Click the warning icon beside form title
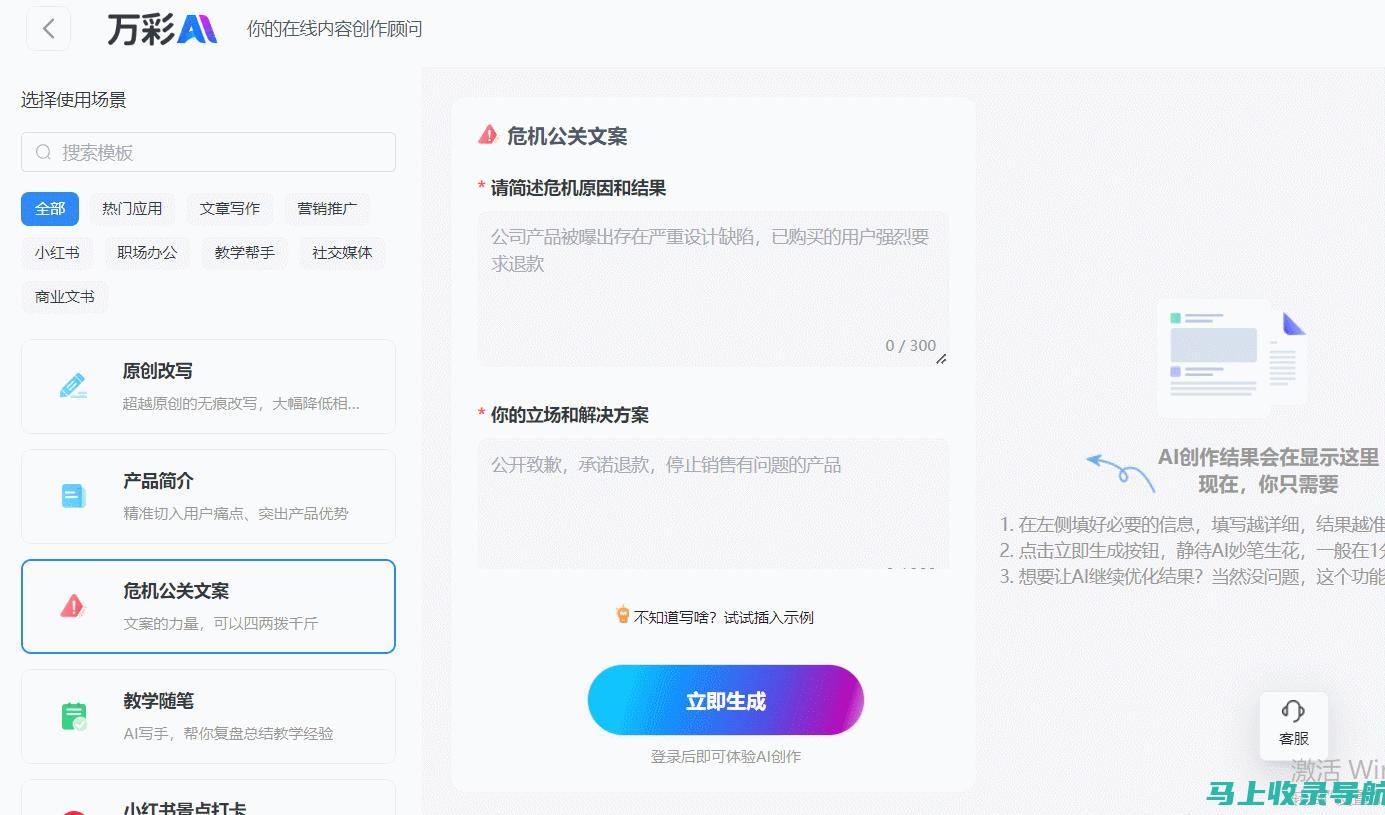 488,134
